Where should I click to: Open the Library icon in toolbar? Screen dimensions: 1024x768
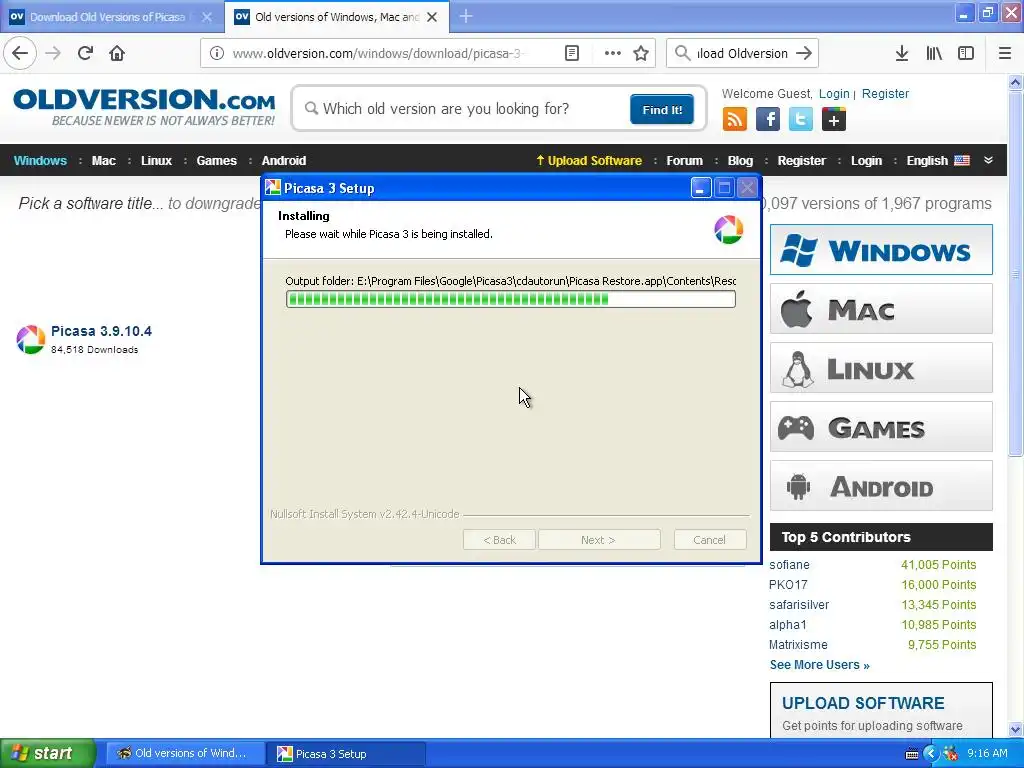pos(934,53)
